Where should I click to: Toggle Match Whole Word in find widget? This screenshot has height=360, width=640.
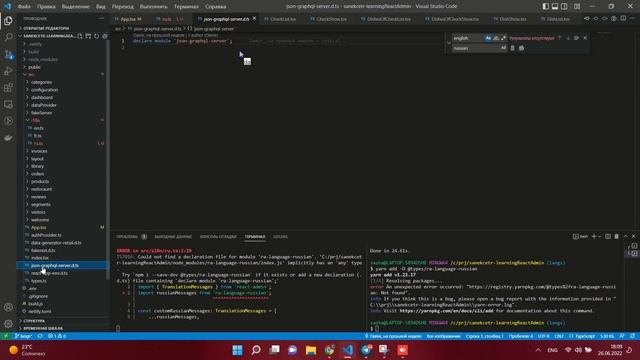pyautogui.click(x=496, y=38)
